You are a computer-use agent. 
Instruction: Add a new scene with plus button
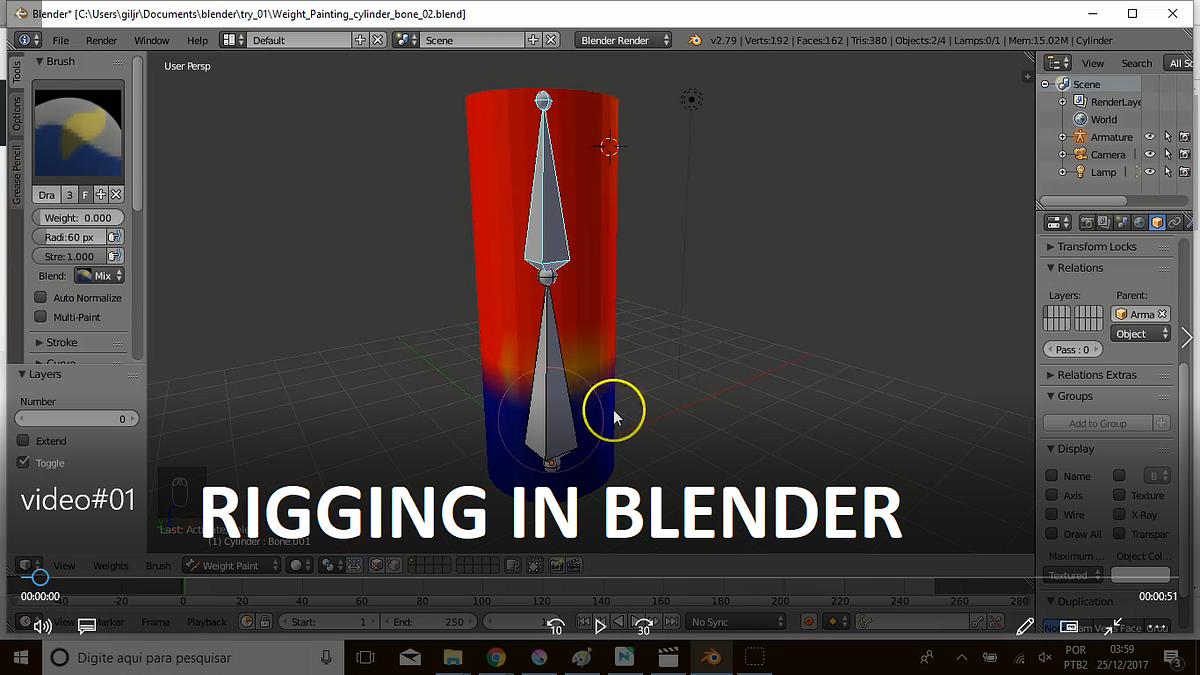tap(533, 40)
